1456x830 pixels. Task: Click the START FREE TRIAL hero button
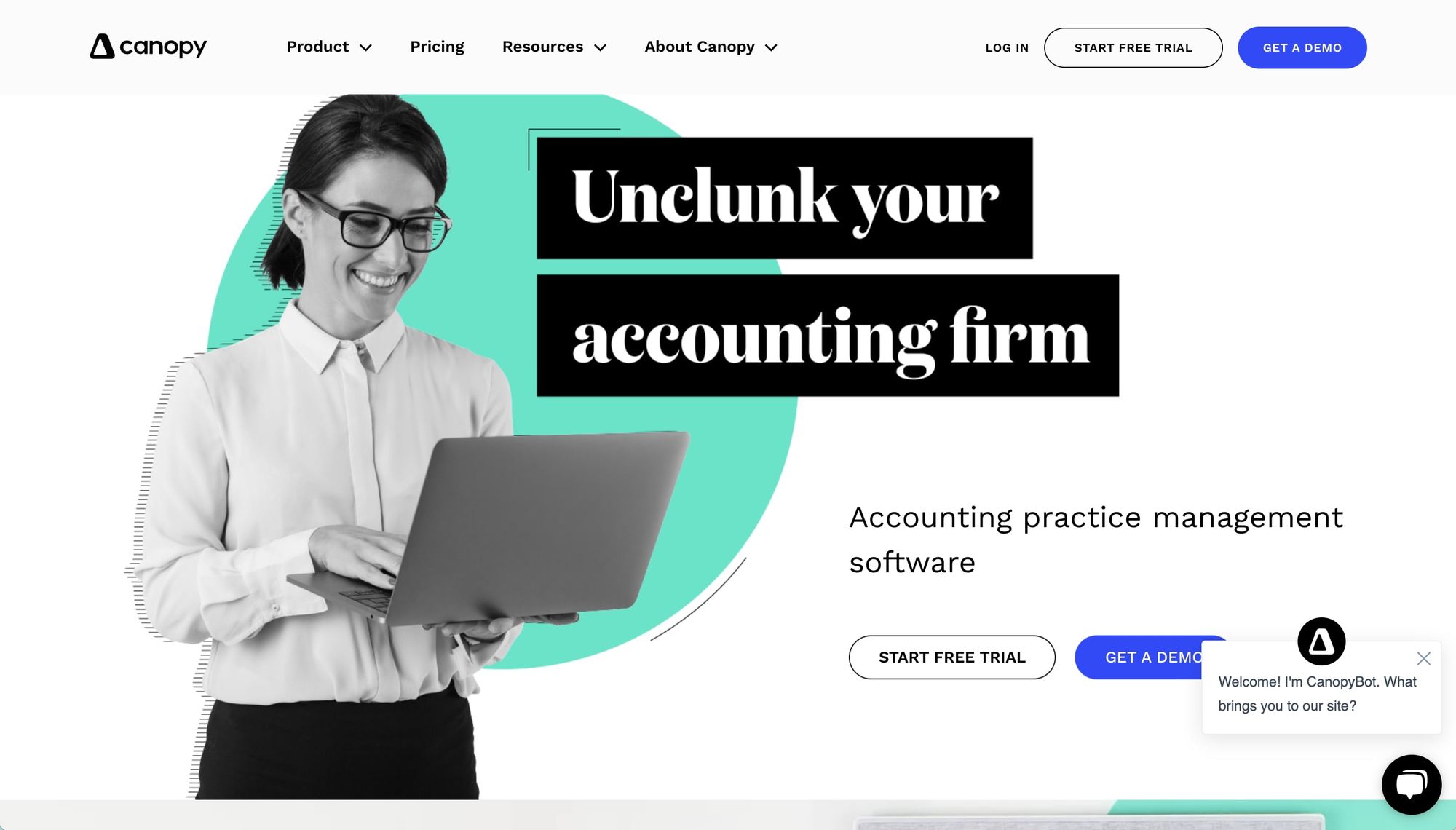pyautogui.click(x=952, y=657)
